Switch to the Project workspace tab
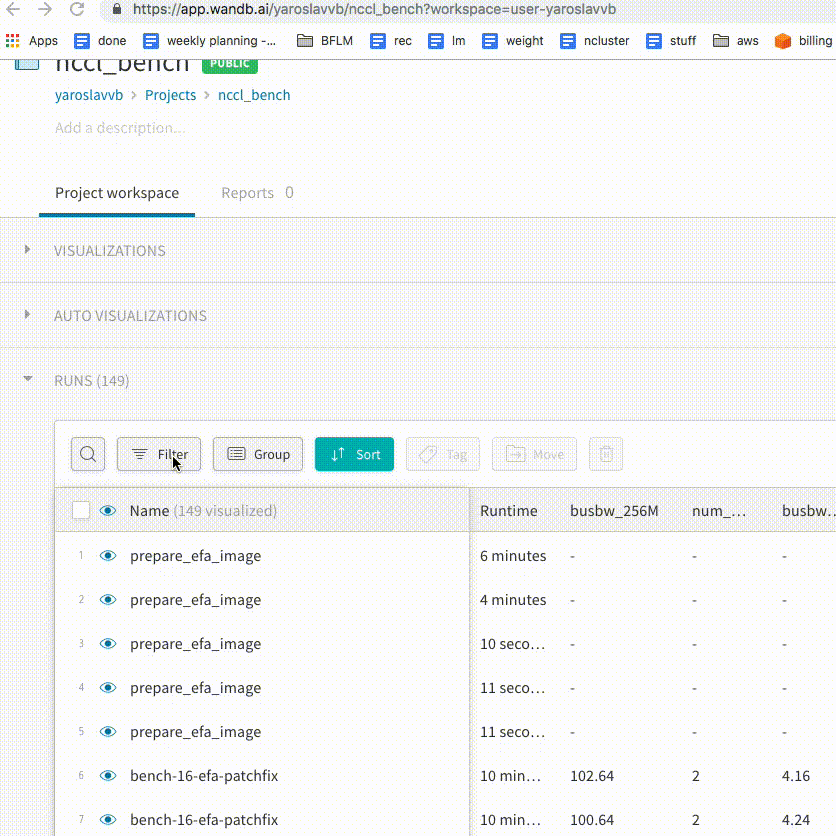836x836 pixels. click(117, 193)
